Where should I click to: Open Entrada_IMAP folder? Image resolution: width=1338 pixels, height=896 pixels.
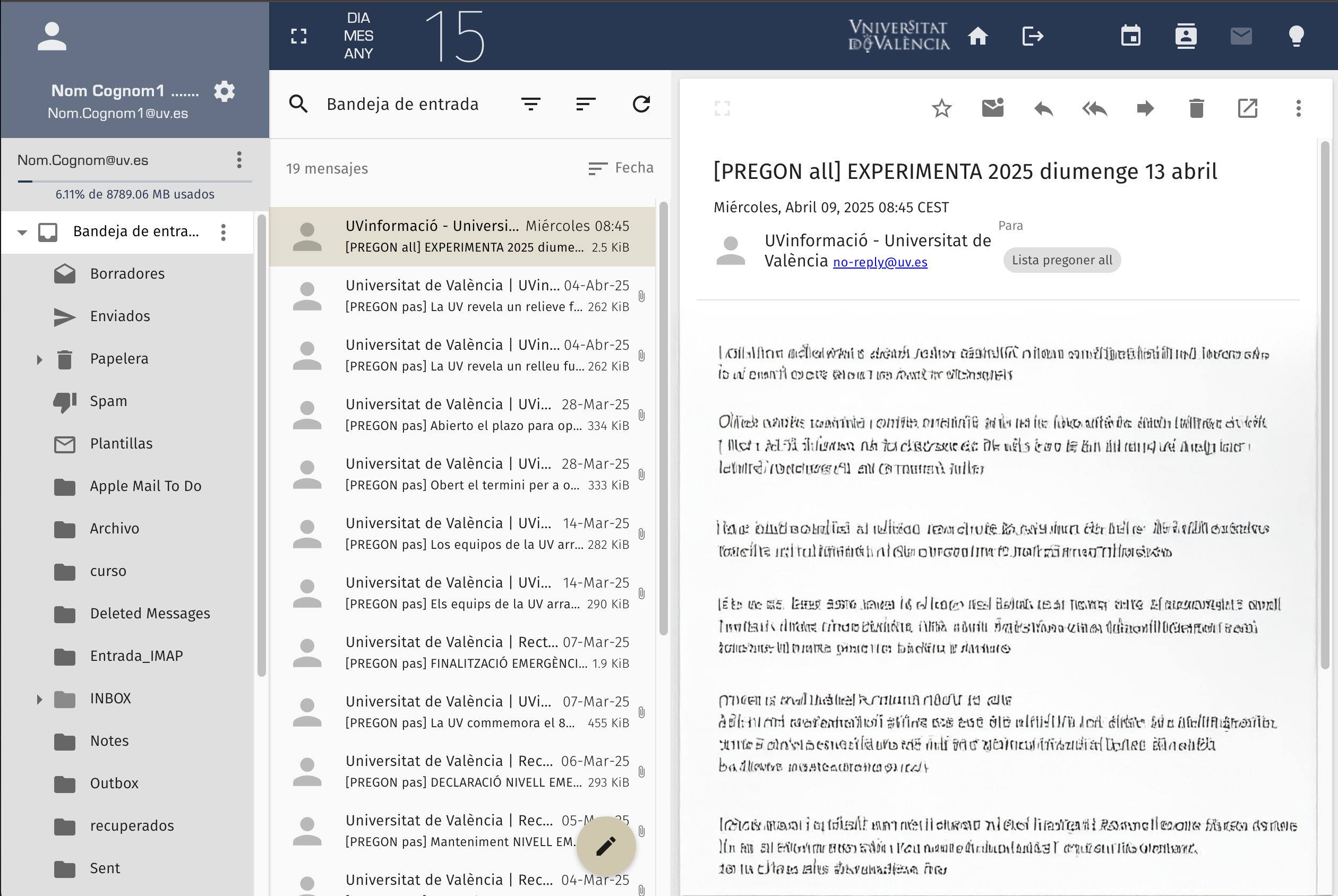click(x=127, y=656)
